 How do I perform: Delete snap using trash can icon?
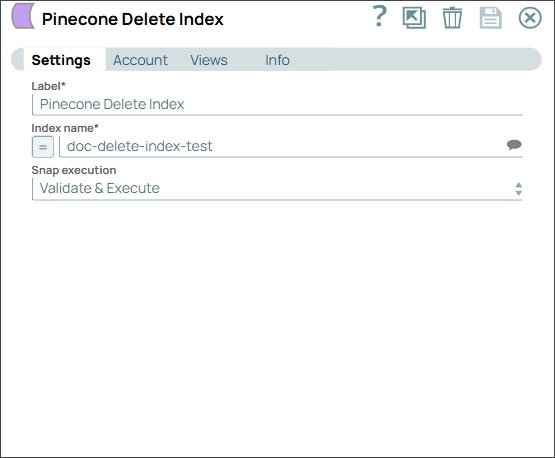point(452,18)
